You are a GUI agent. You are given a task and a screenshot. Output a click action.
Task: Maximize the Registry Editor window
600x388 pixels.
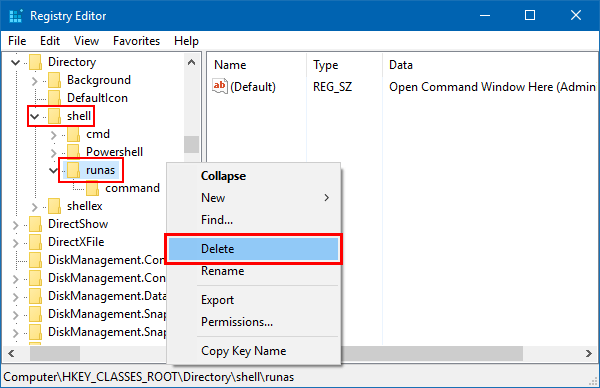(530, 15)
